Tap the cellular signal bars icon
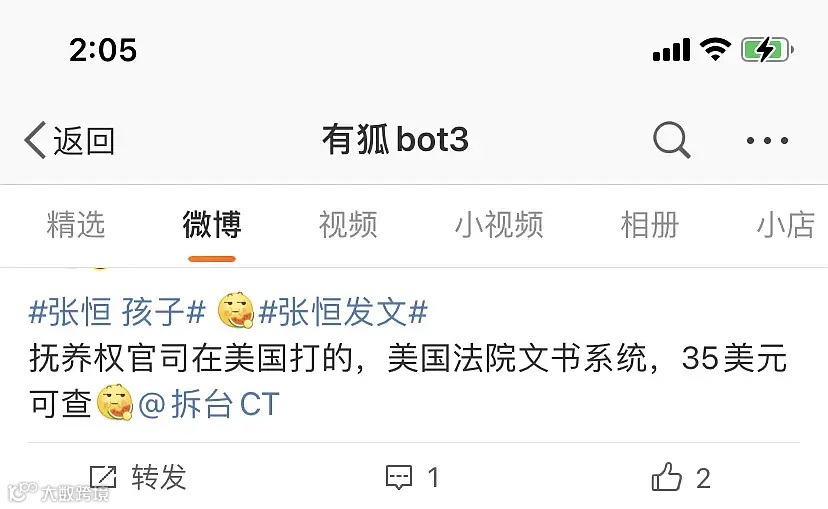This screenshot has width=828, height=509. pyautogui.click(x=671, y=50)
